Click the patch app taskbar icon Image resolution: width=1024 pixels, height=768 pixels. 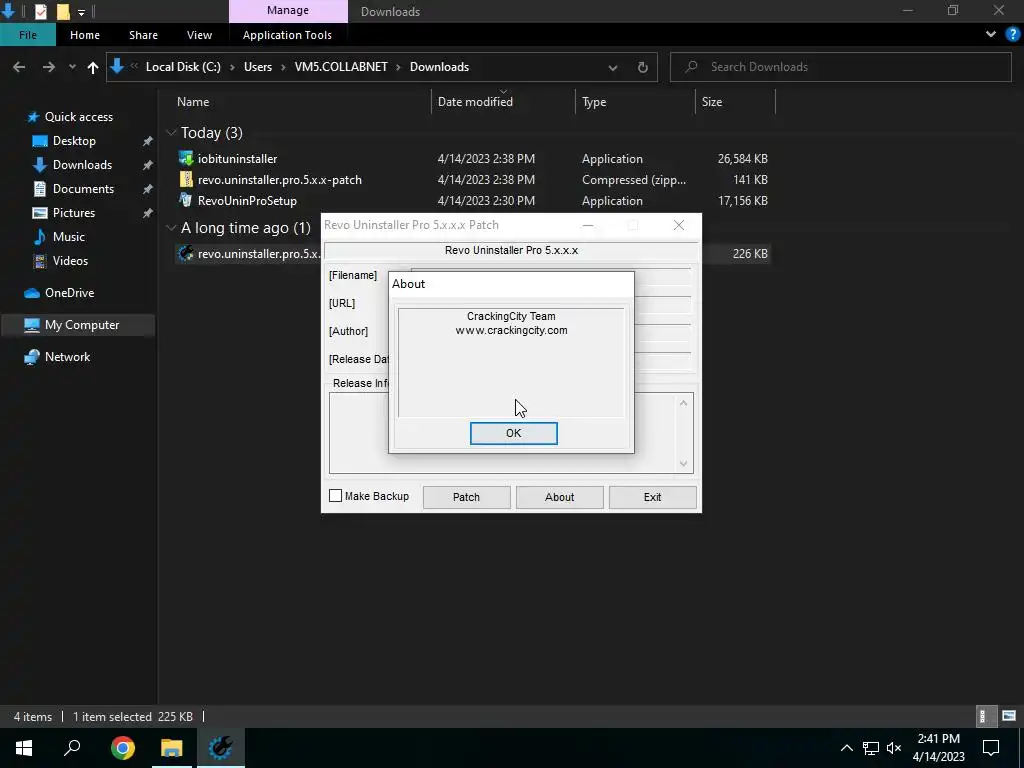pyautogui.click(x=221, y=748)
